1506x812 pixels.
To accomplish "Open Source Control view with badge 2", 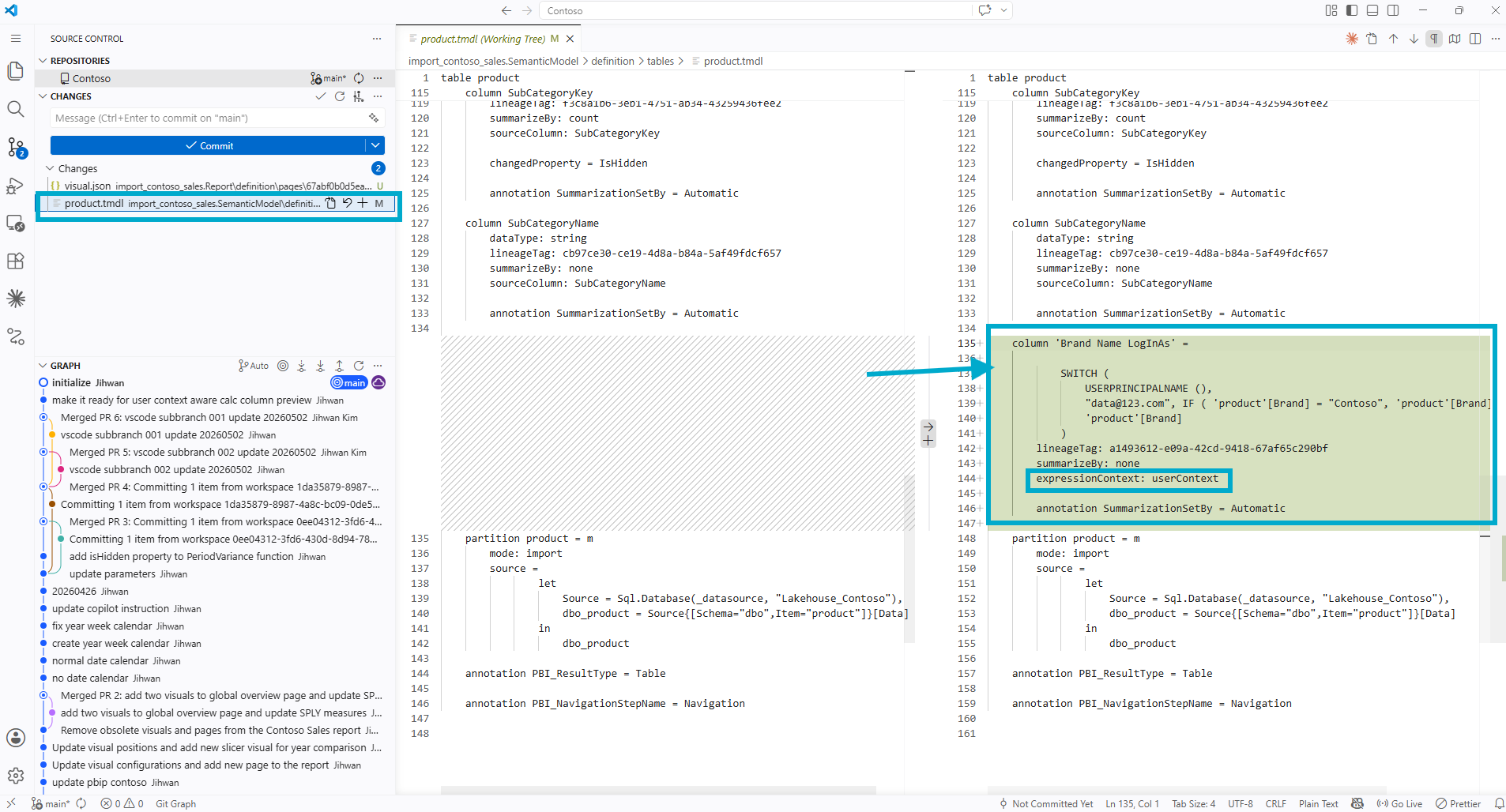I will pyautogui.click(x=16, y=147).
